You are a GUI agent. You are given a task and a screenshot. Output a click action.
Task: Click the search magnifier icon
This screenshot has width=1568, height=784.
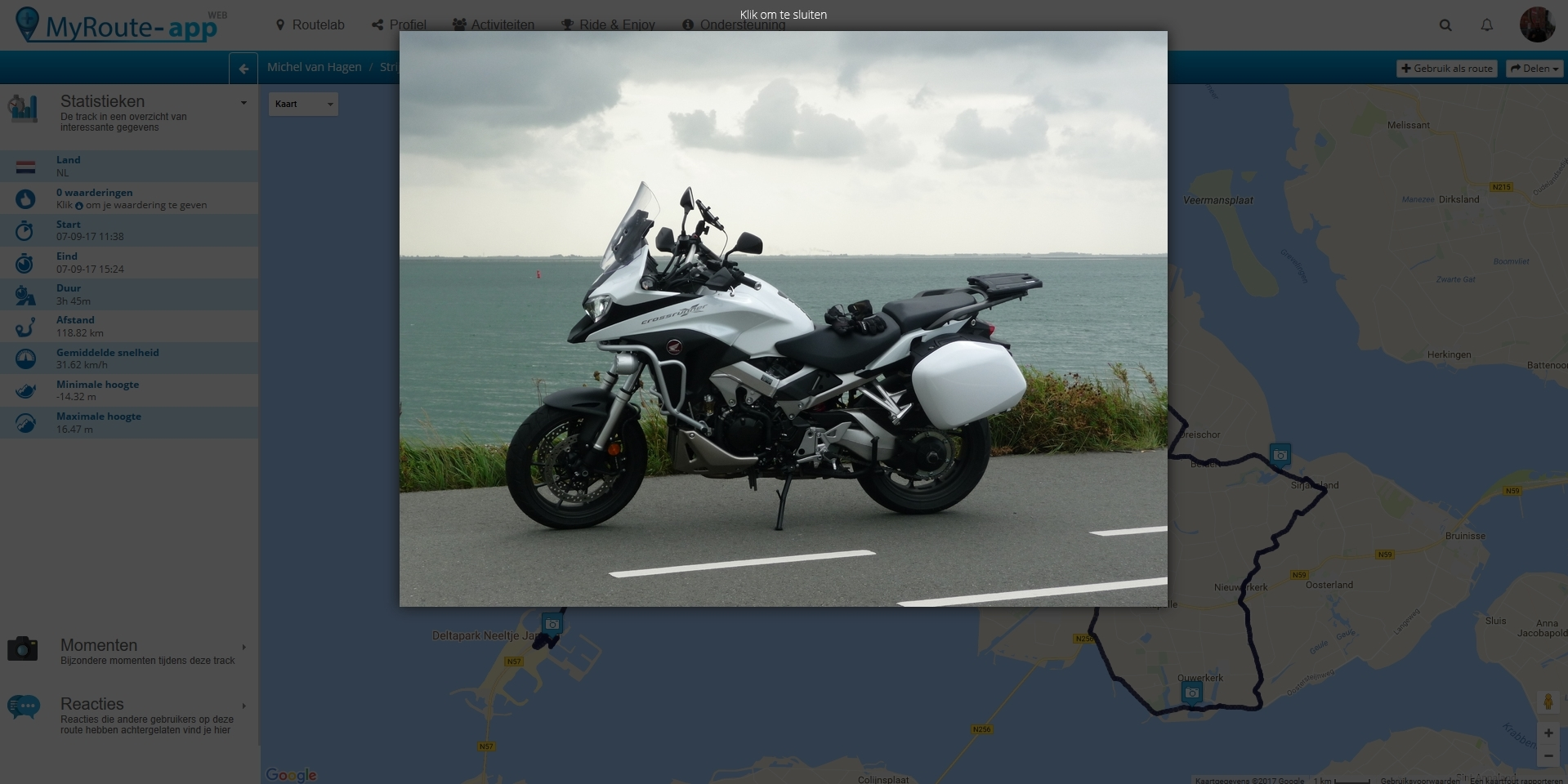(1445, 25)
